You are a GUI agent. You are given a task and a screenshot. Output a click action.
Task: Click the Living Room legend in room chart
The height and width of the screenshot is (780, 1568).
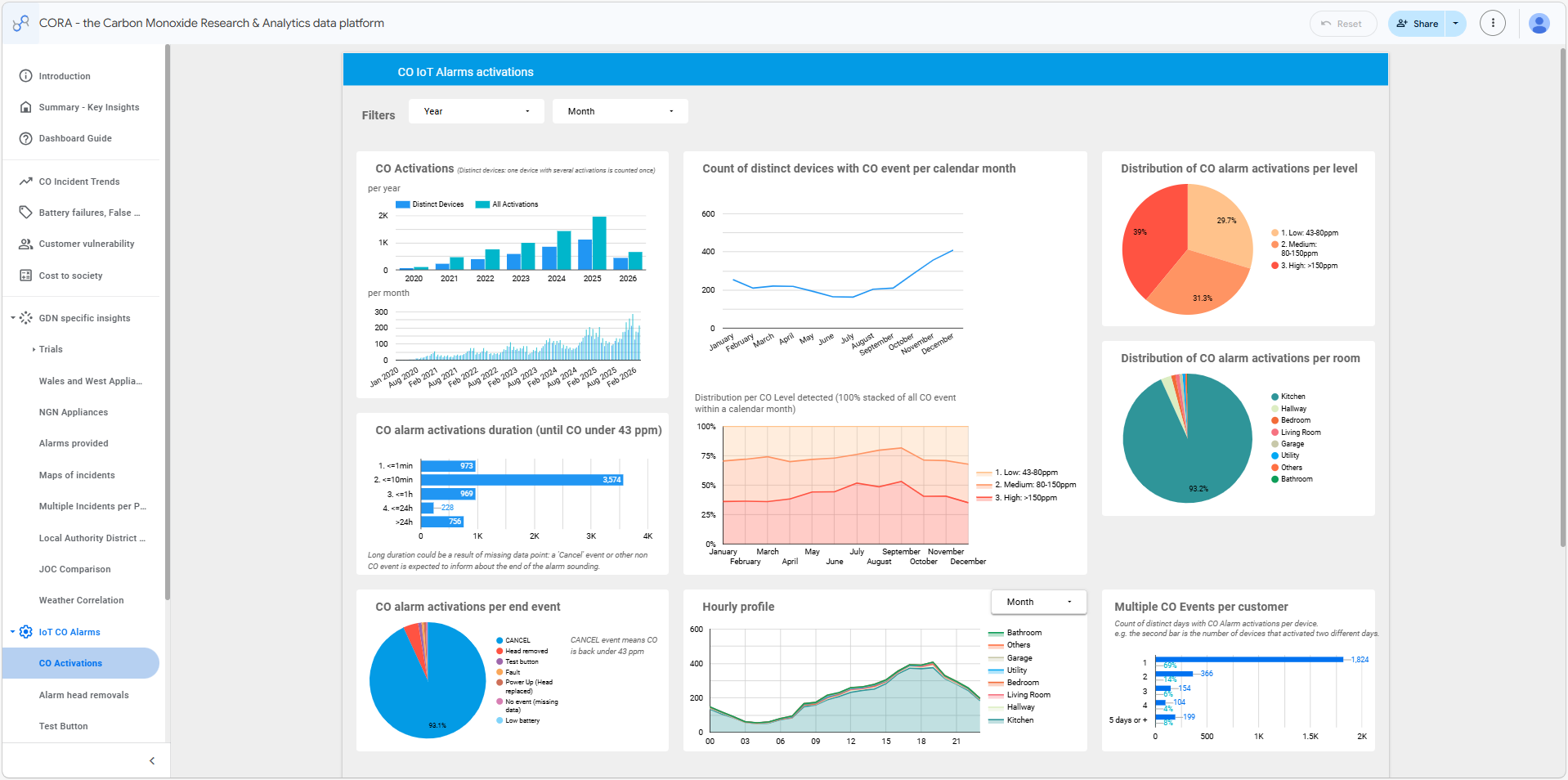pos(1296,433)
